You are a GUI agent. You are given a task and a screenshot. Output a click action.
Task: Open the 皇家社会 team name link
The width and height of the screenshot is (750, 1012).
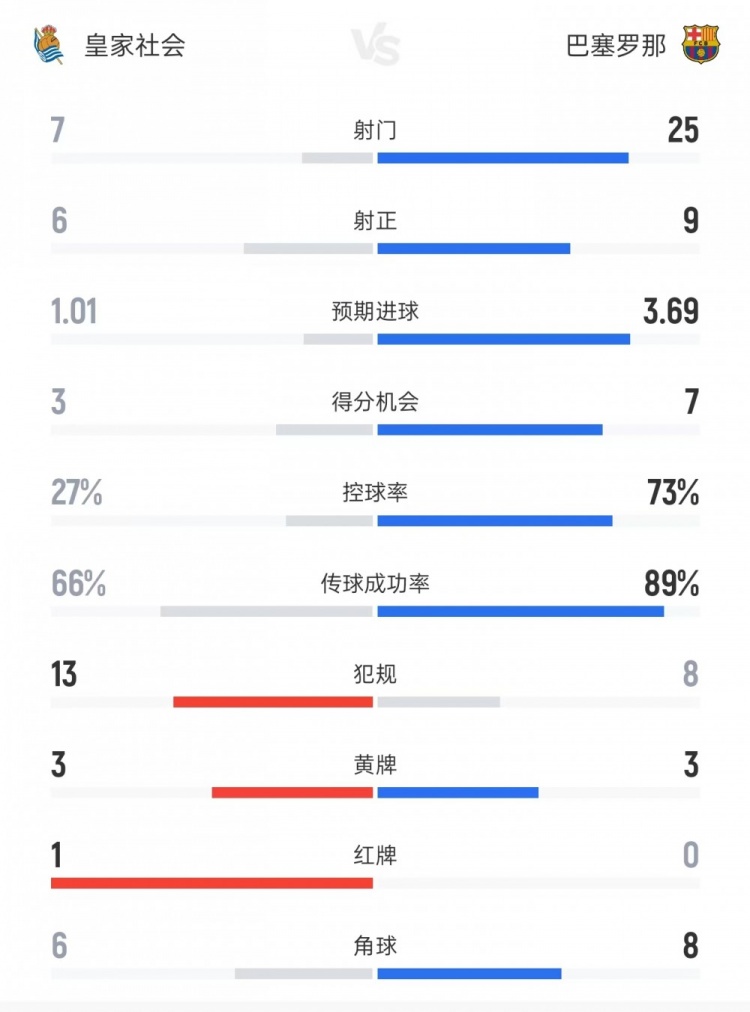135,46
